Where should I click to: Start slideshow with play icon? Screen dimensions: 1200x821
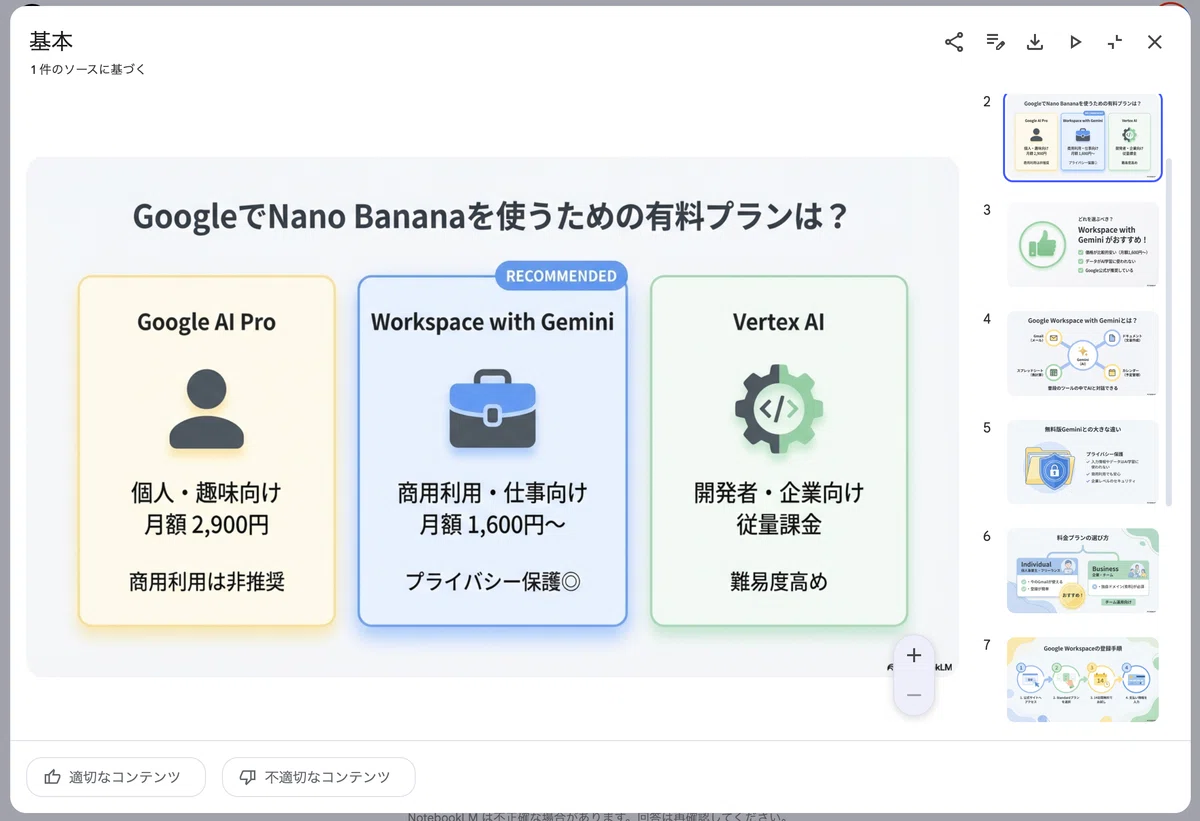1075,42
